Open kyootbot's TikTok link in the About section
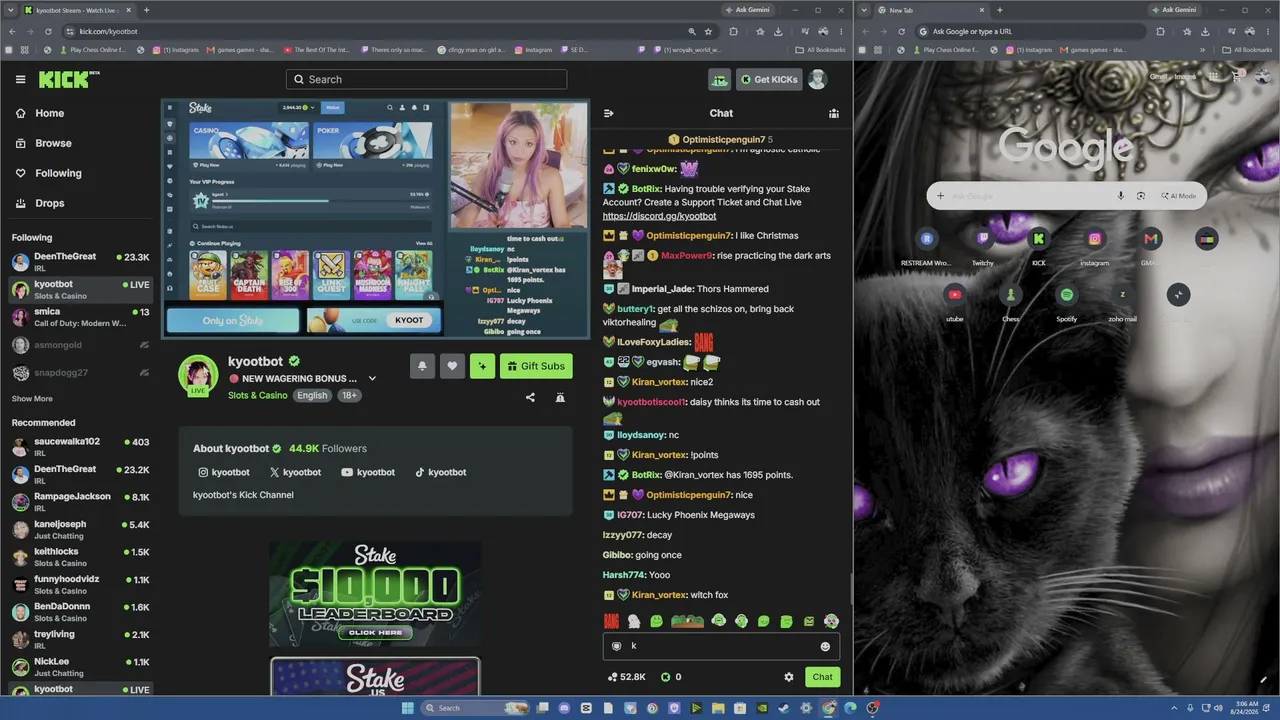 [440, 472]
